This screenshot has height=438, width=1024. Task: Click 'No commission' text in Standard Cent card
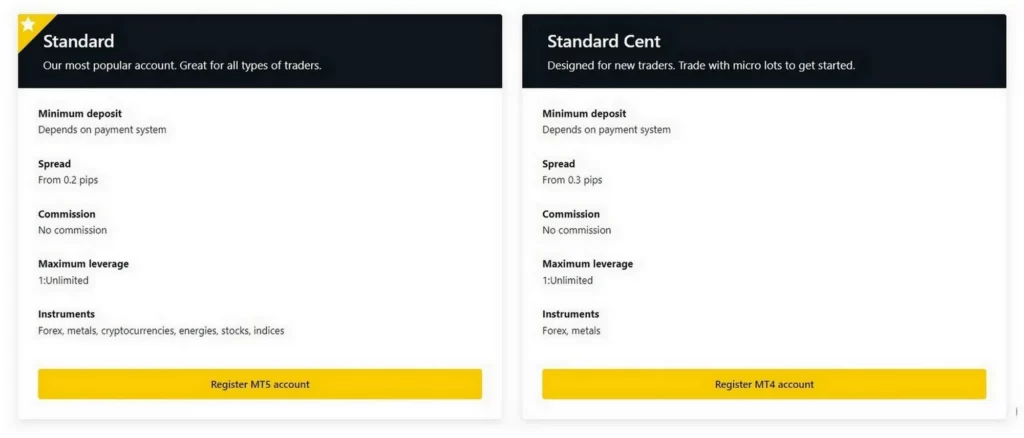[x=576, y=230]
